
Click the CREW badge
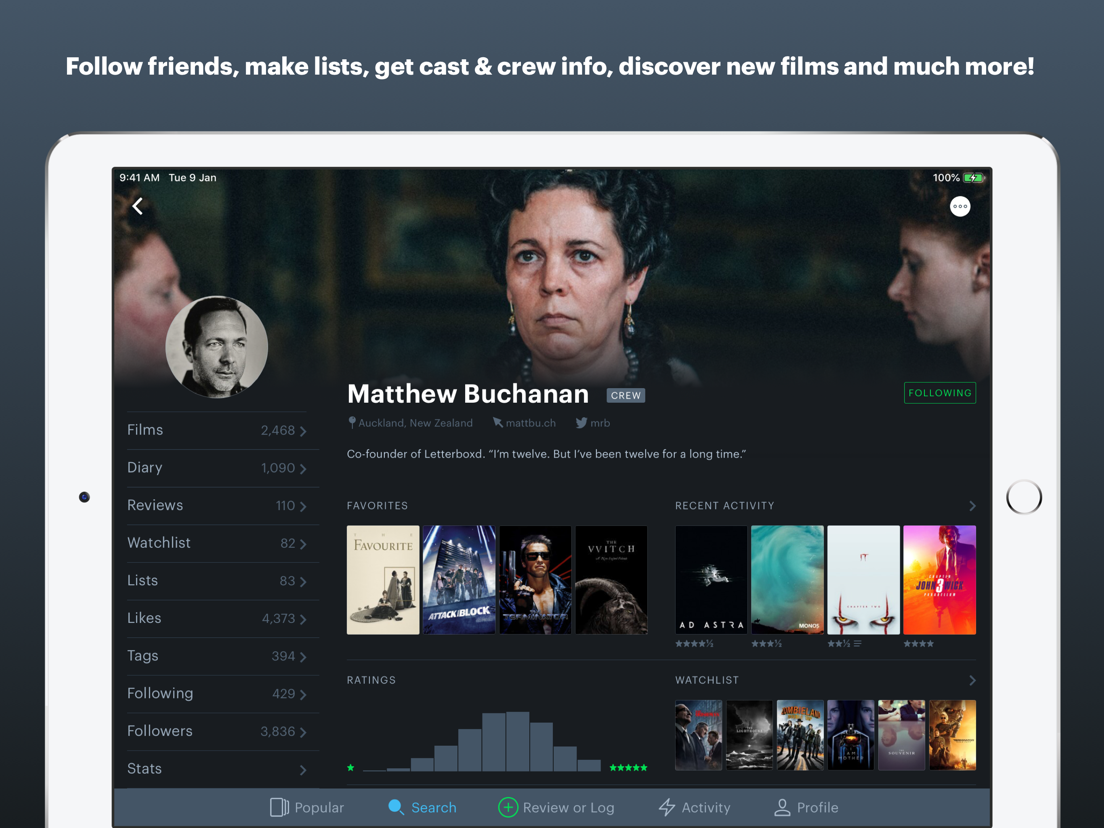626,395
